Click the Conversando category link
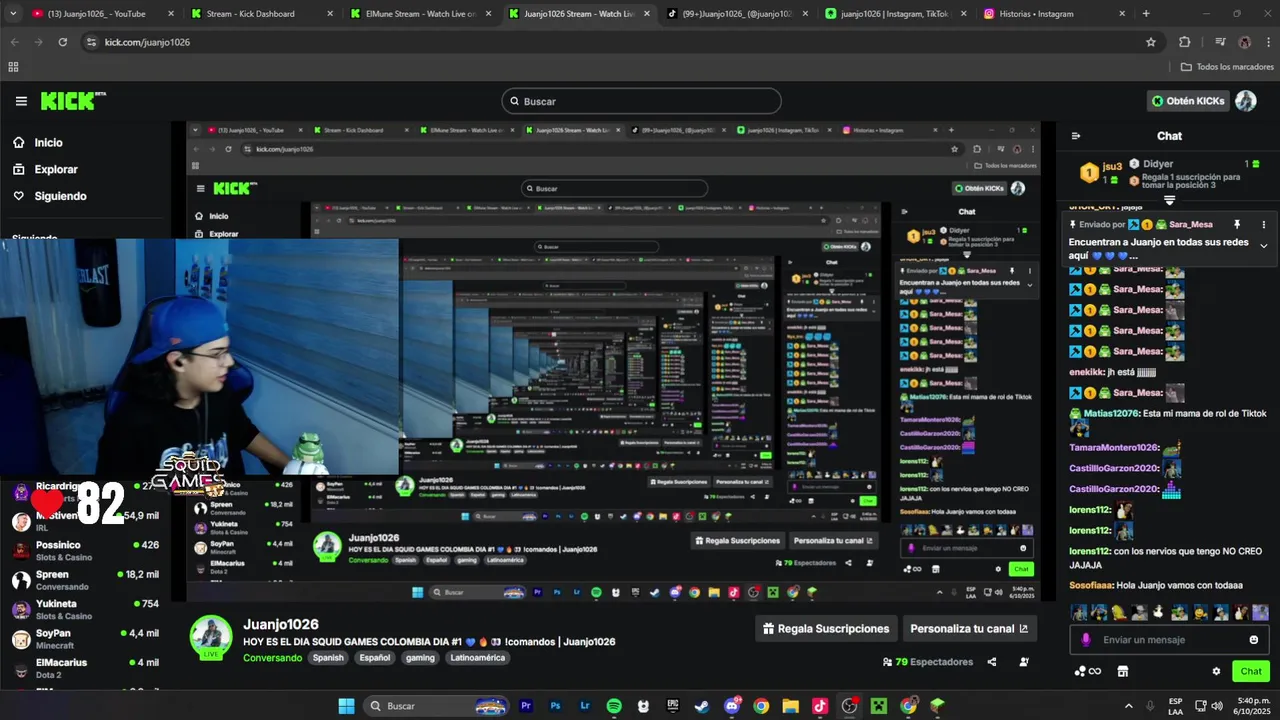 (272, 658)
